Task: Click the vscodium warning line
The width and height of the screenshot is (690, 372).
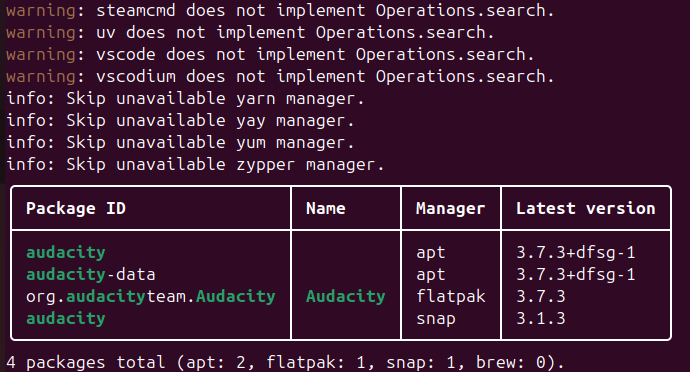Action: pyautogui.click(x=280, y=77)
